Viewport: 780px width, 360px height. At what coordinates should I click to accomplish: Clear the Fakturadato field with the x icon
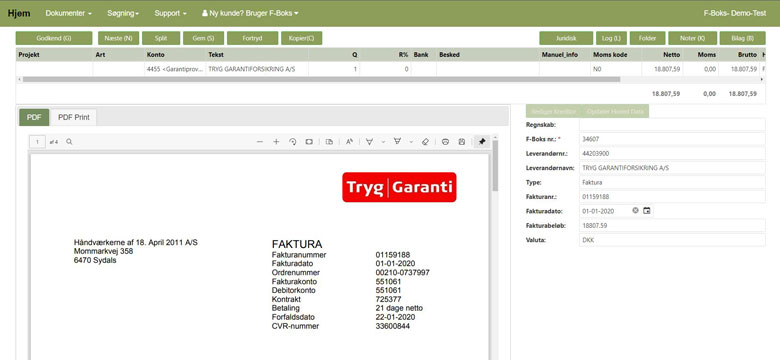click(635, 211)
